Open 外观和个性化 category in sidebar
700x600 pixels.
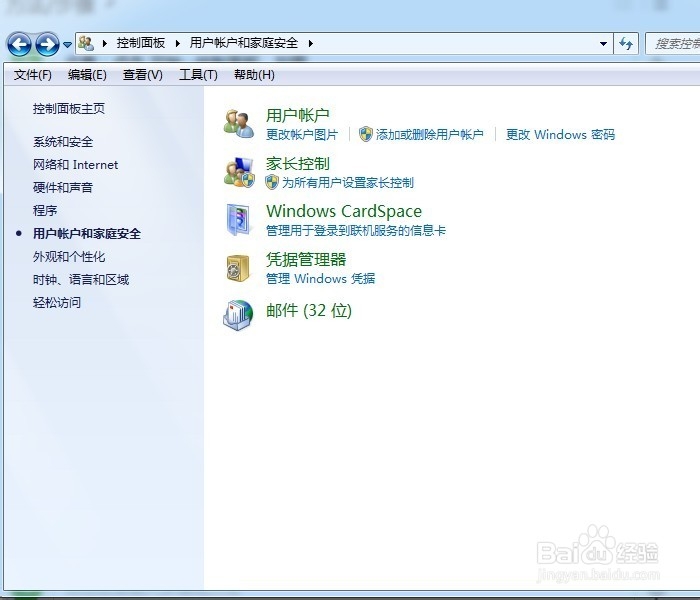[x=69, y=257]
